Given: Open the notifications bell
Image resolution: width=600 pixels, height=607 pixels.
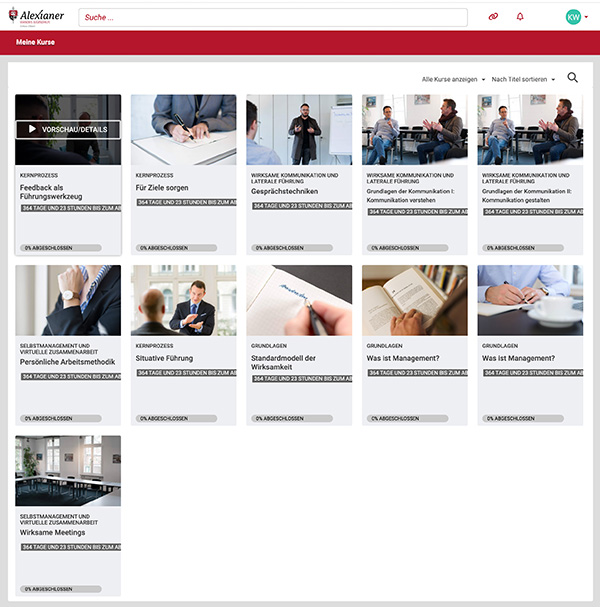Looking at the screenshot, I should (x=520, y=16).
